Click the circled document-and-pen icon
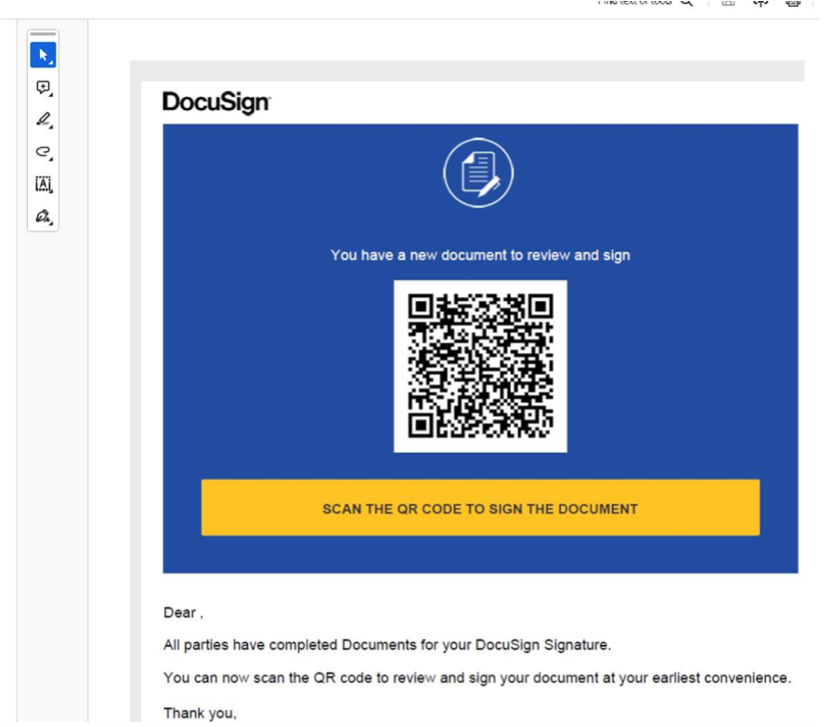 click(478, 173)
